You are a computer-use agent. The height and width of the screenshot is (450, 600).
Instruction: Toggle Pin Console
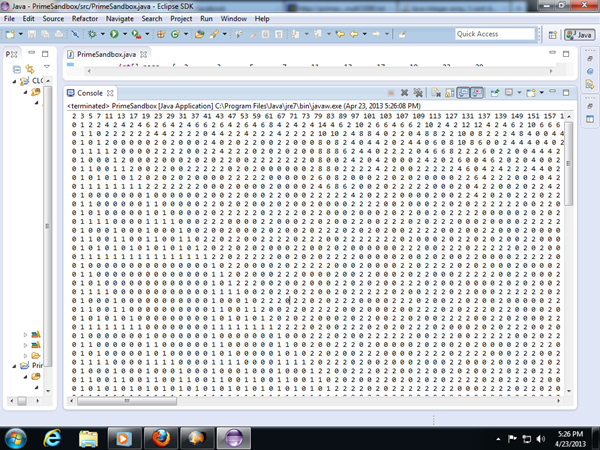click(495, 93)
